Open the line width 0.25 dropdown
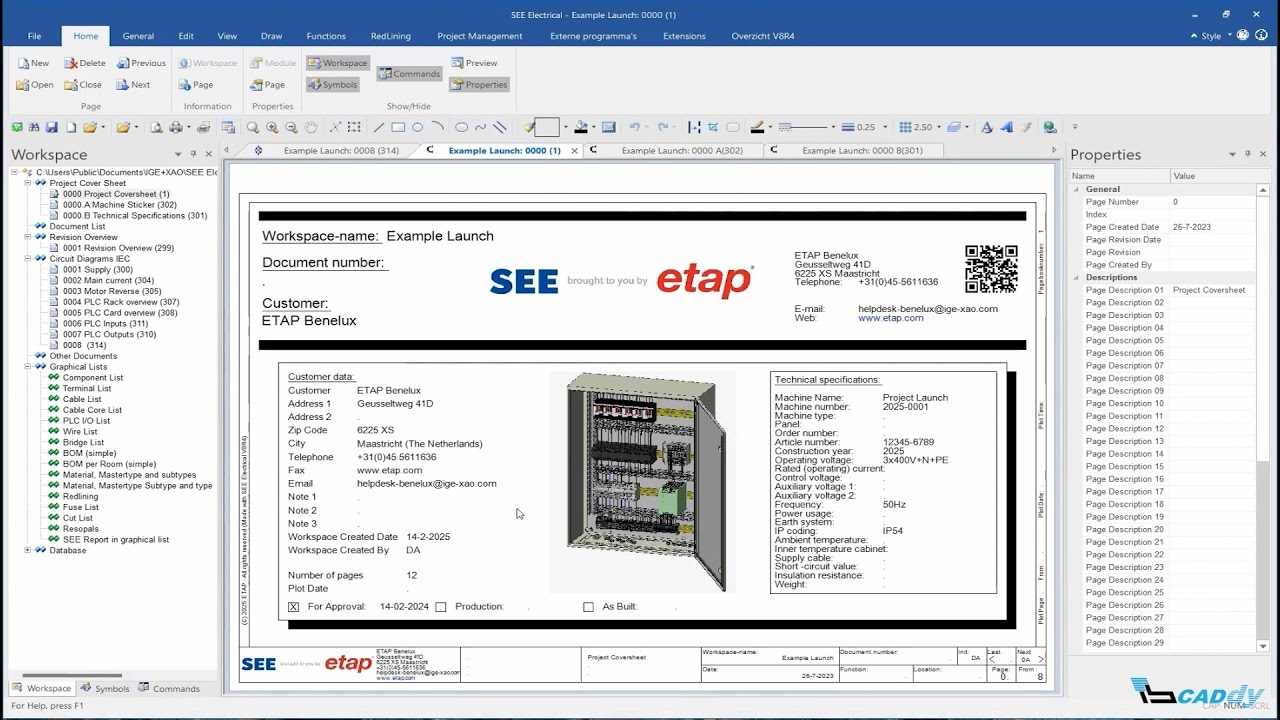The width and height of the screenshot is (1280, 720). pos(885,127)
